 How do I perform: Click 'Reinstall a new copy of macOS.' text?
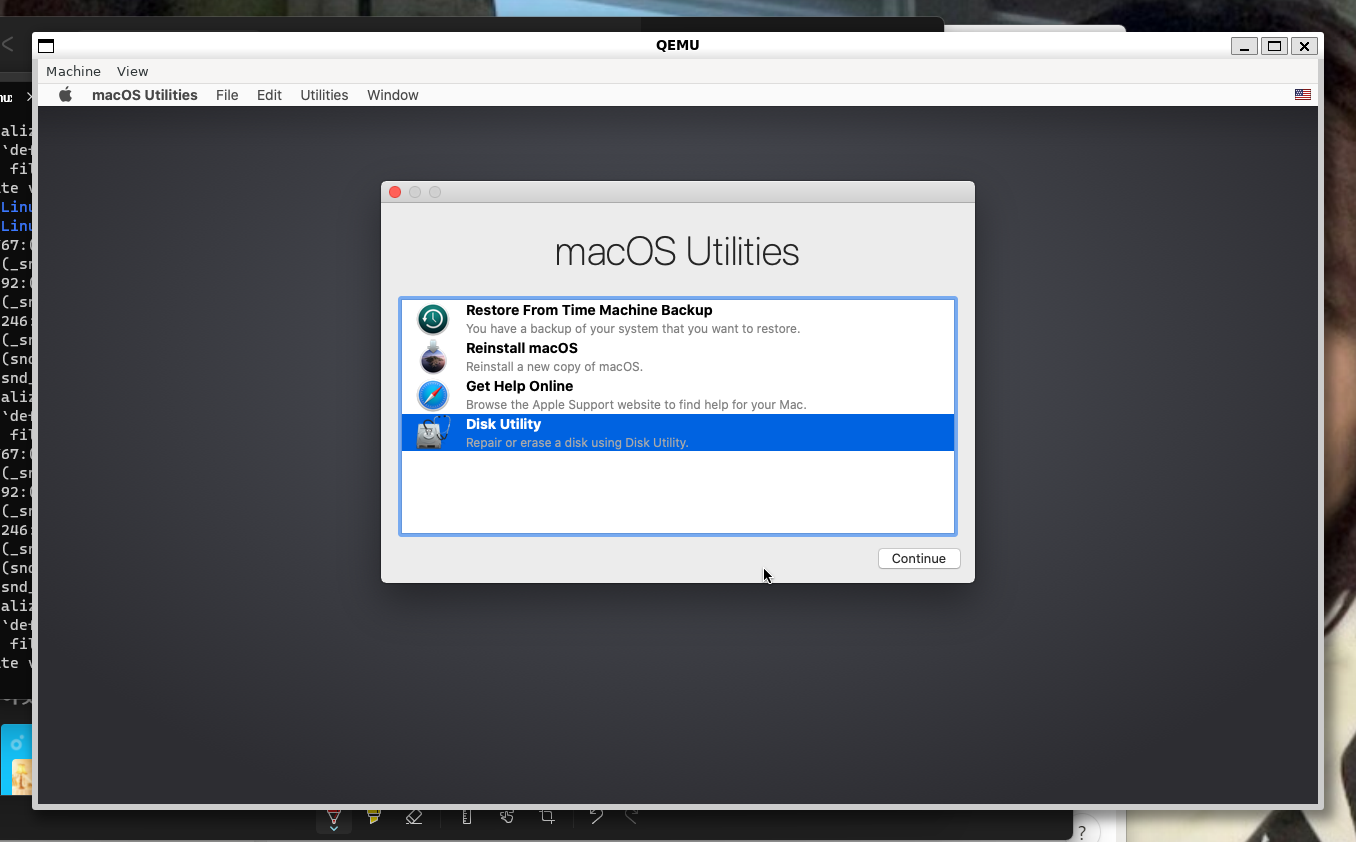click(554, 367)
